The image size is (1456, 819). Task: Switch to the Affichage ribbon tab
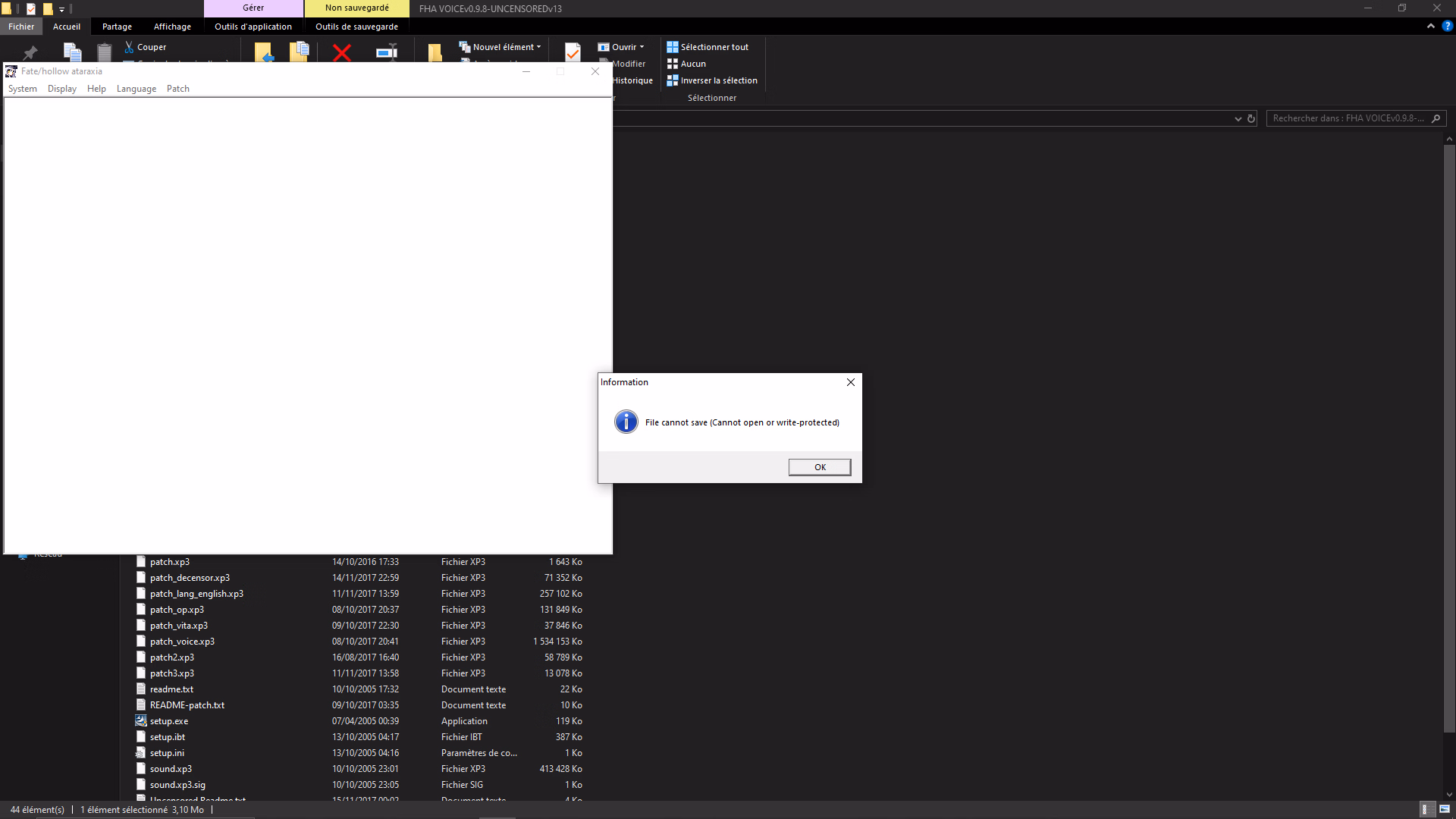(172, 27)
